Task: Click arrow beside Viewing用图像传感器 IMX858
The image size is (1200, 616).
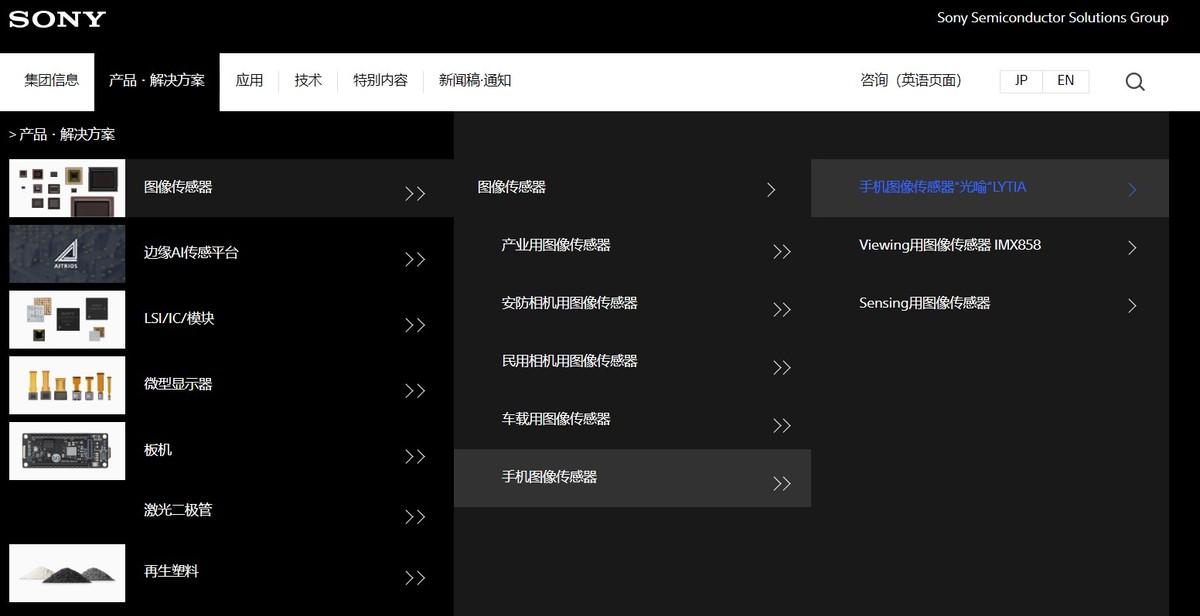Action: [1132, 247]
